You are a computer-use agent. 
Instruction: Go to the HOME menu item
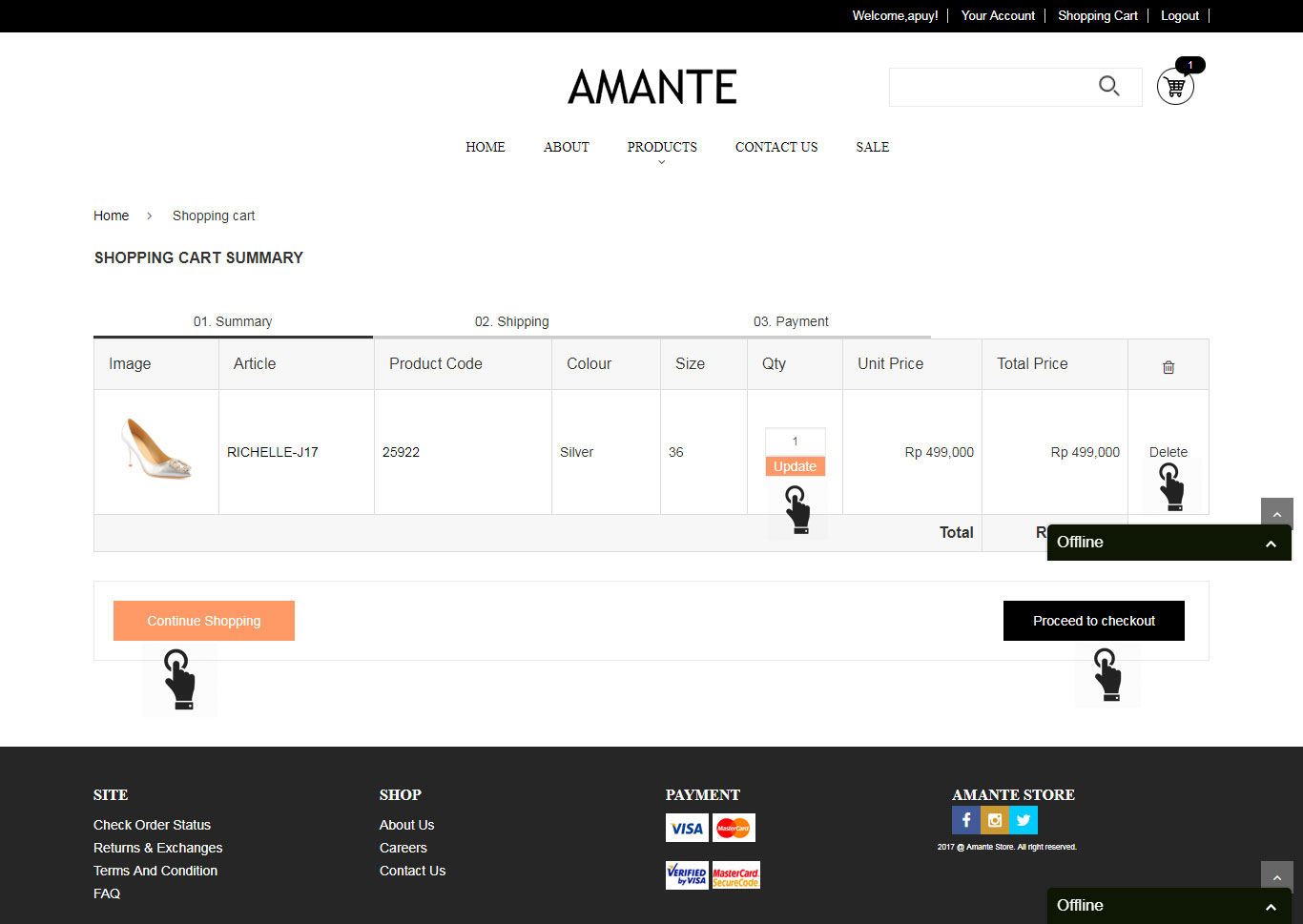[486, 147]
